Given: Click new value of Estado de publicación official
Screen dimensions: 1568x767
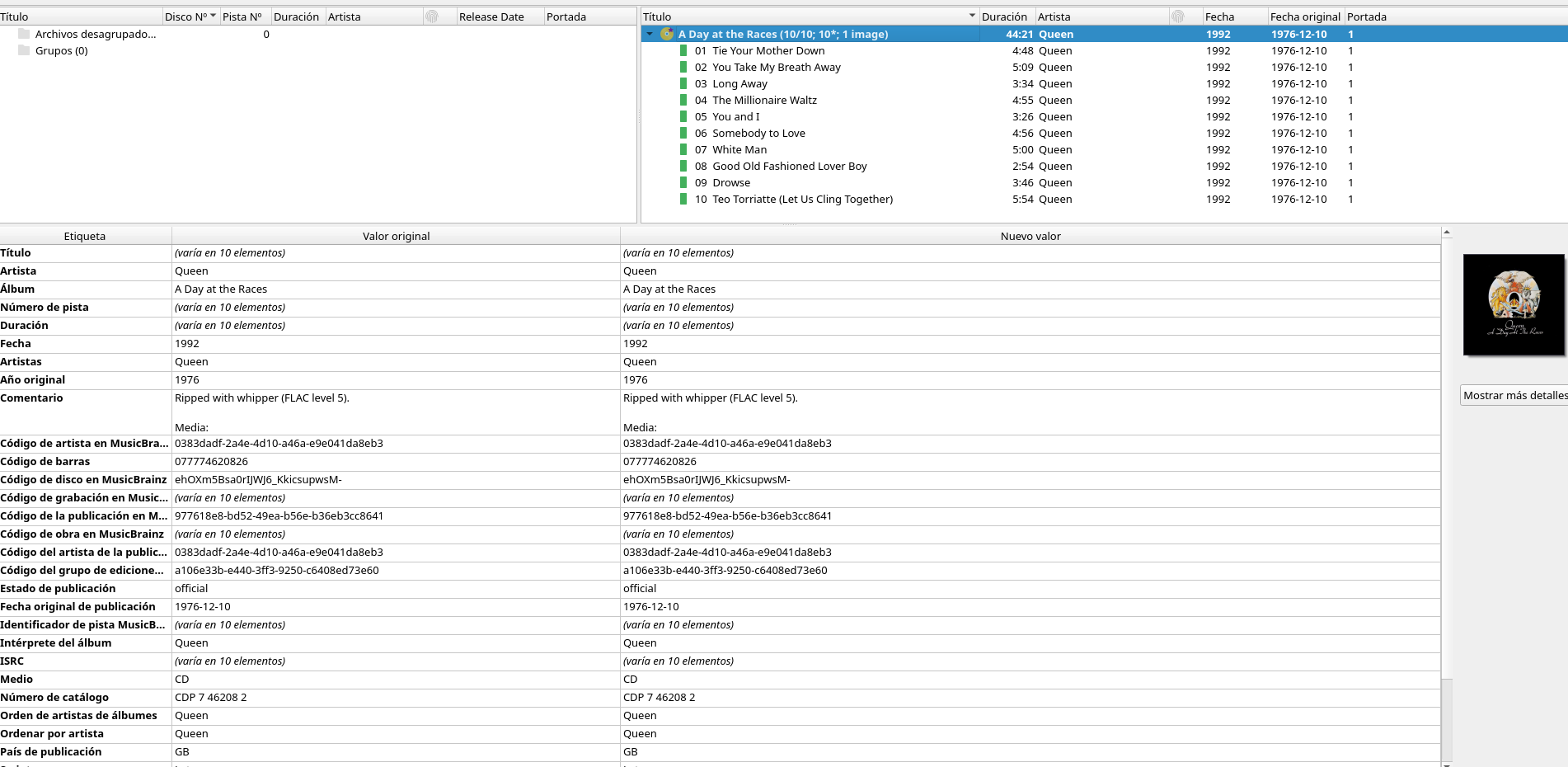Looking at the screenshot, I should pyautogui.click(x=1030, y=588).
